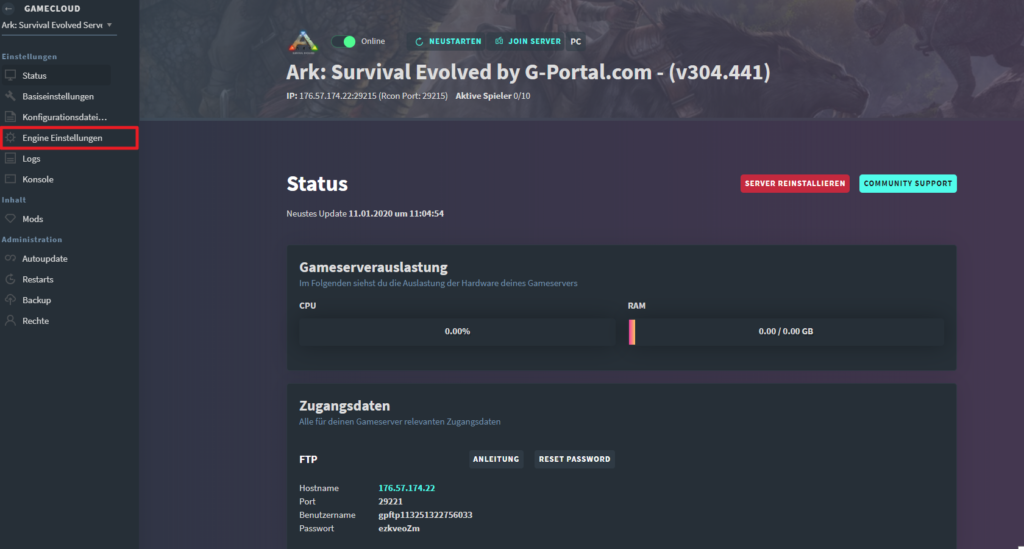The image size is (1024, 549).
Task: Open Konfigurationsdateien file icon
Action: pyautogui.click(x=10, y=117)
